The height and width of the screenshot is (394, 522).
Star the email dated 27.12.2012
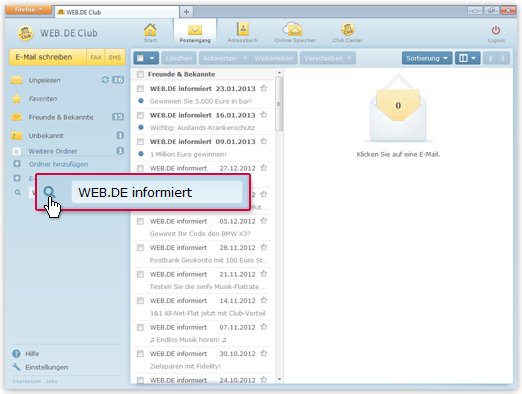pyautogui.click(x=264, y=168)
